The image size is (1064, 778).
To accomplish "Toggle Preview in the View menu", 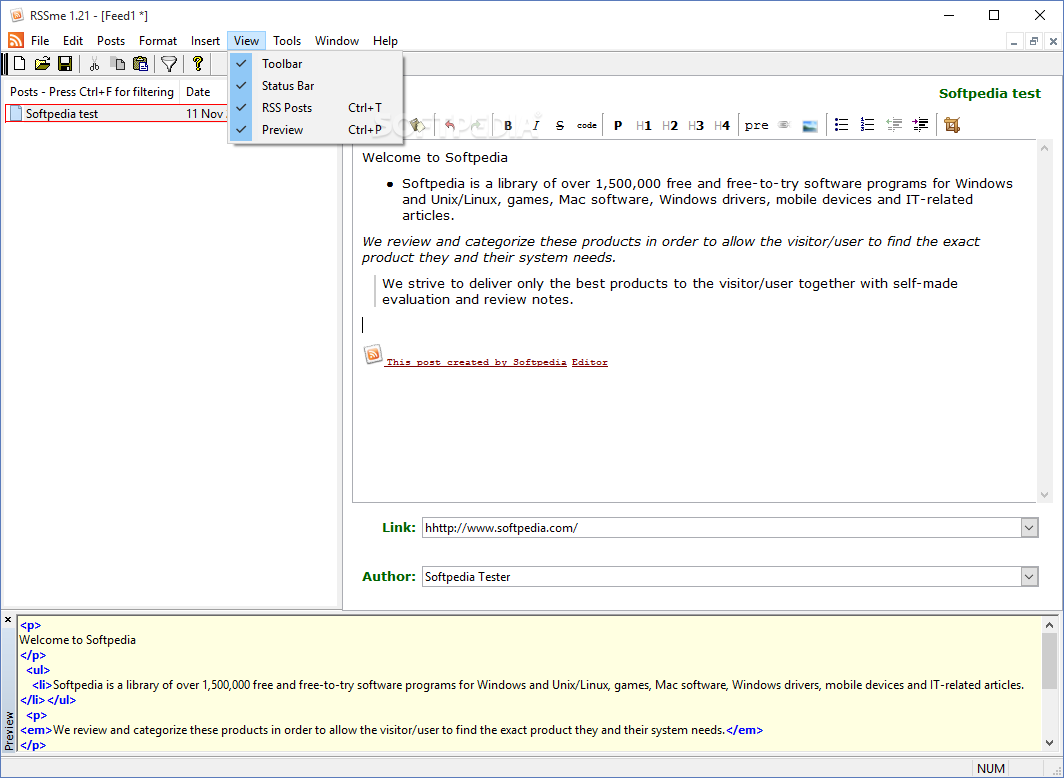I will pos(316,130).
